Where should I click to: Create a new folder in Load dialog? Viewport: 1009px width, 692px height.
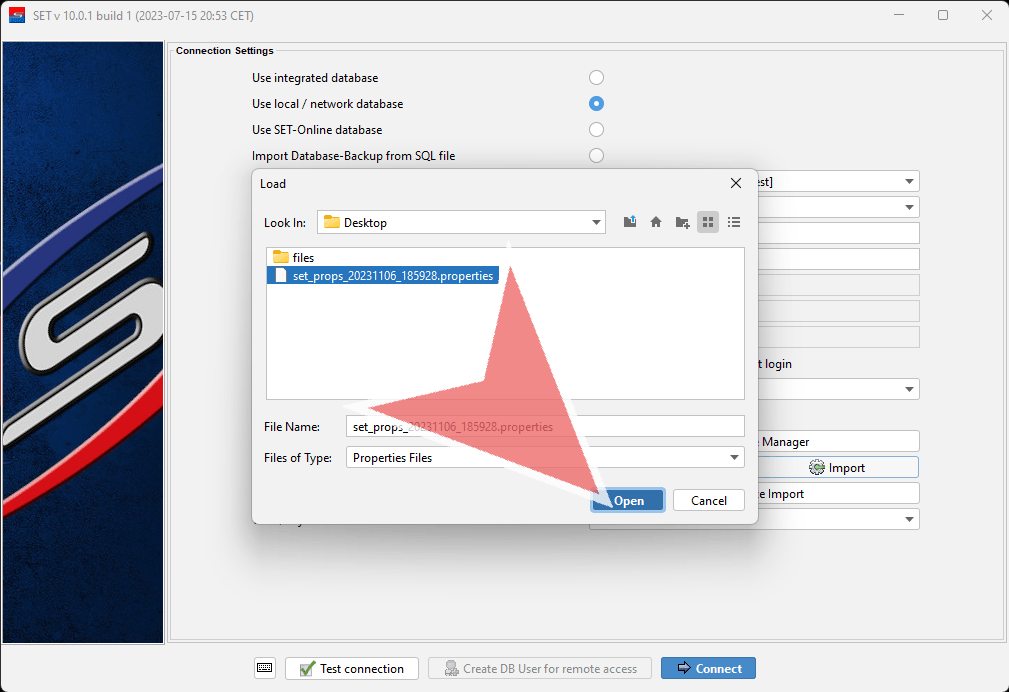pos(682,222)
